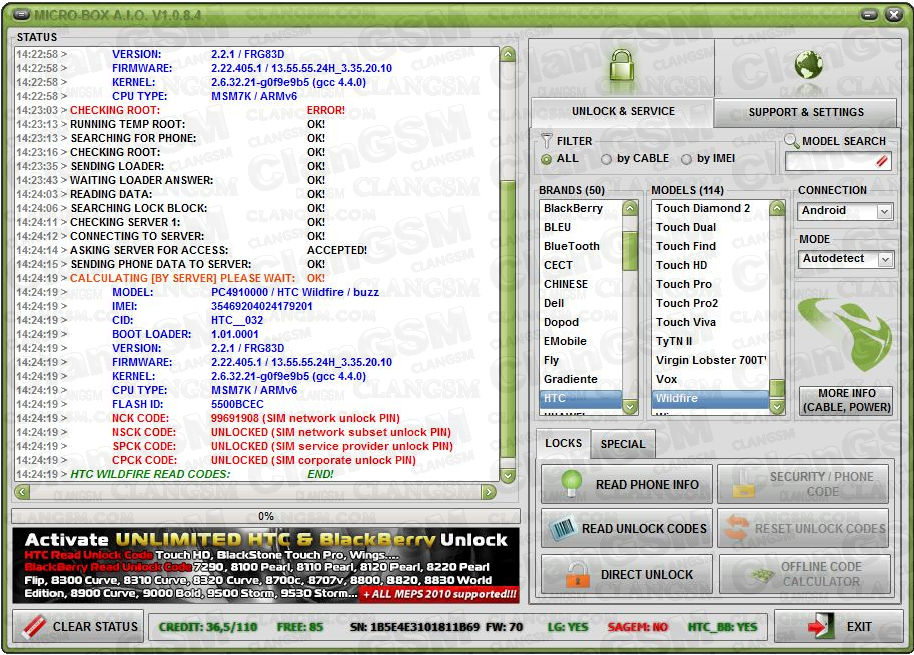Click the green padlock unlock icon
Viewport: 914px width, 655px height.
click(621, 65)
